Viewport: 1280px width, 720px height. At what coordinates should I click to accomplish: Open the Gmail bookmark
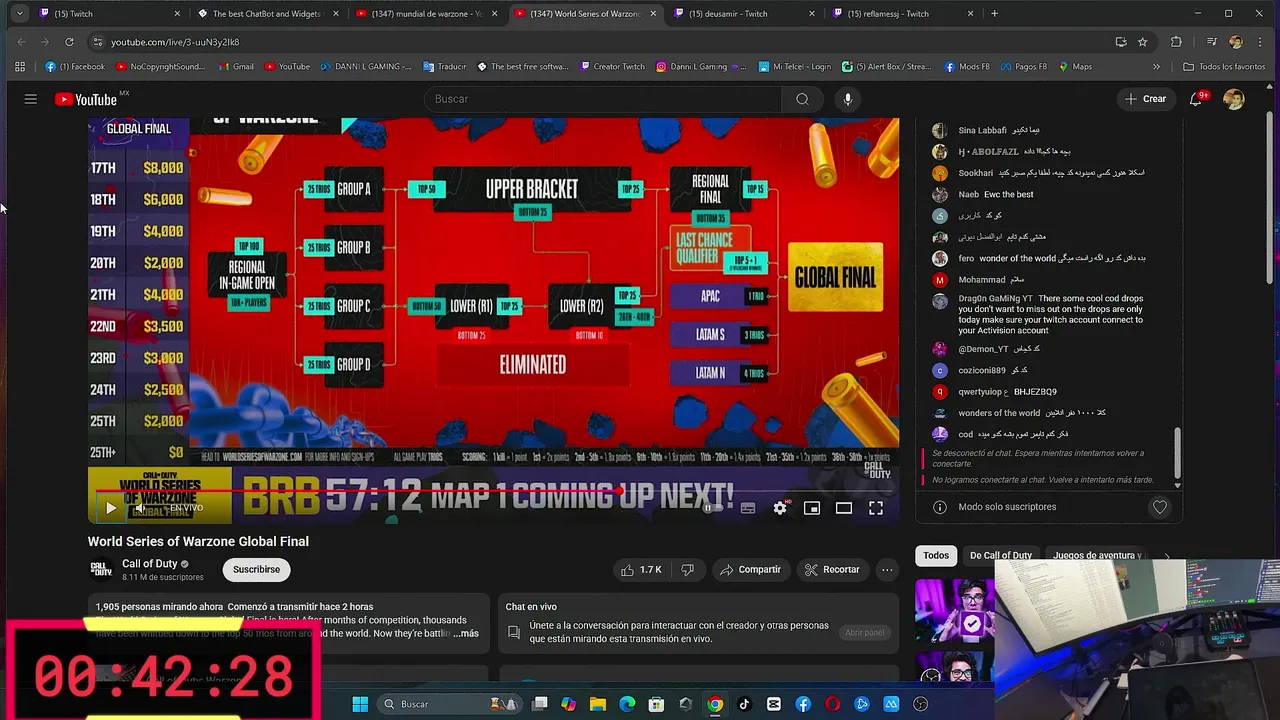[x=236, y=67]
